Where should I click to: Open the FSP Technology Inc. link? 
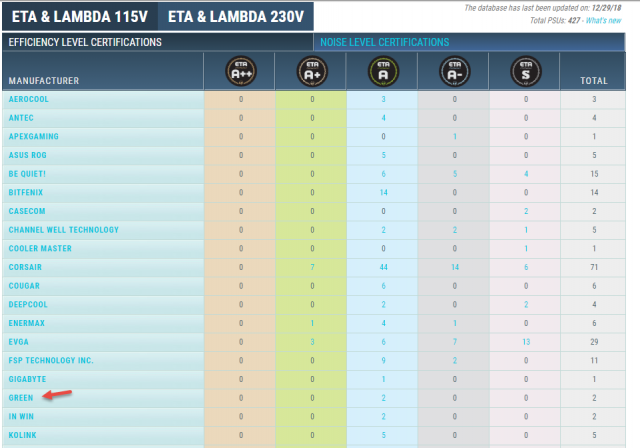[x=50, y=360]
